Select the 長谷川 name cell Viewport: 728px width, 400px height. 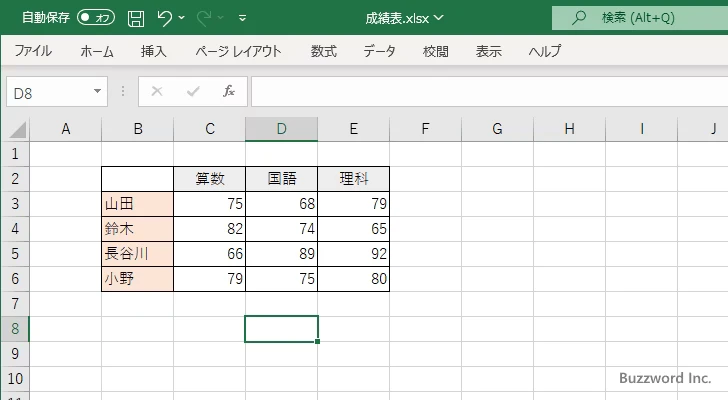click(x=137, y=254)
